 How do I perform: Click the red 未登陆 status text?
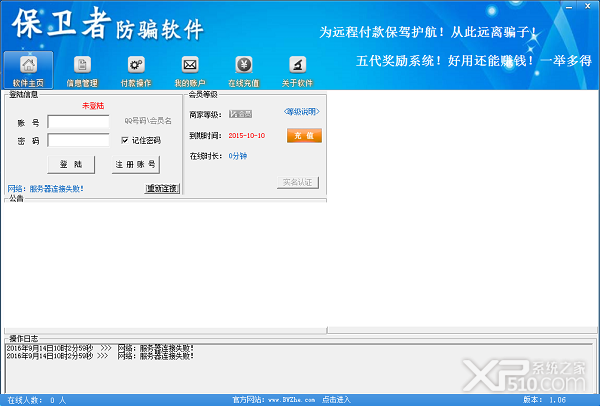[93, 106]
